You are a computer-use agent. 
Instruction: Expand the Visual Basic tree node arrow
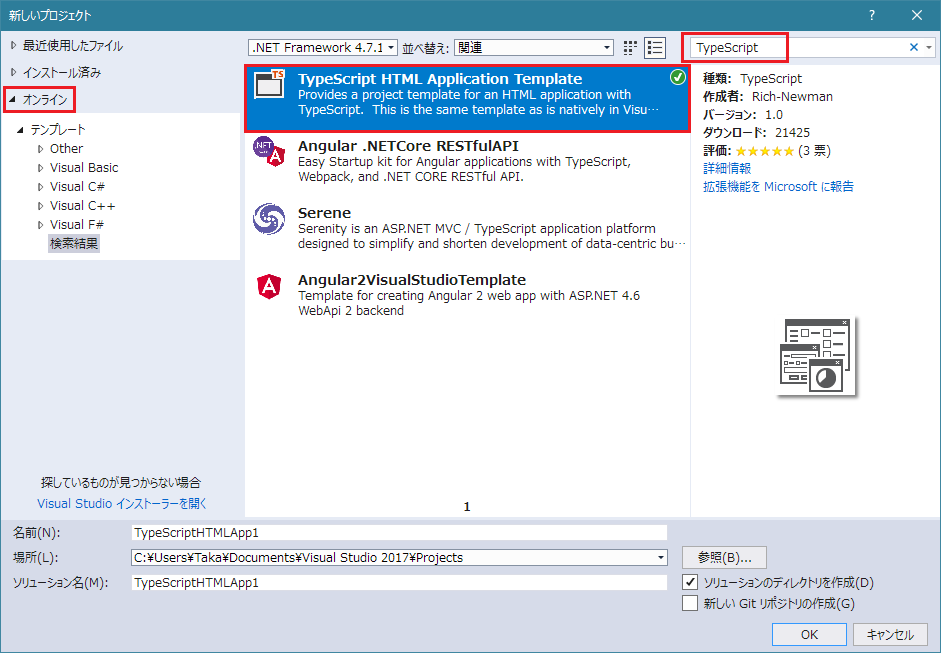[41, 167]
